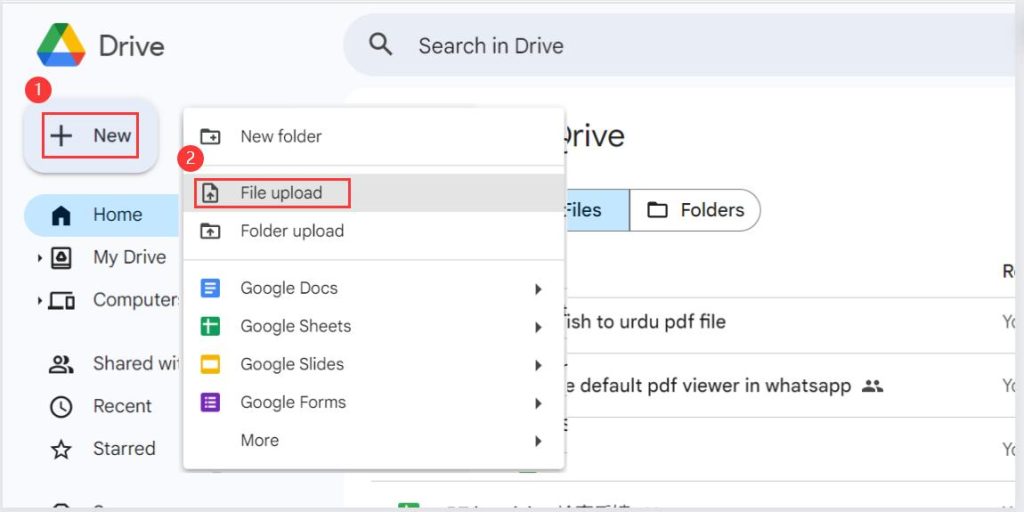This screenshot has height=512, width=1024.
Task: Click the New folder icon
Action: 210,136
